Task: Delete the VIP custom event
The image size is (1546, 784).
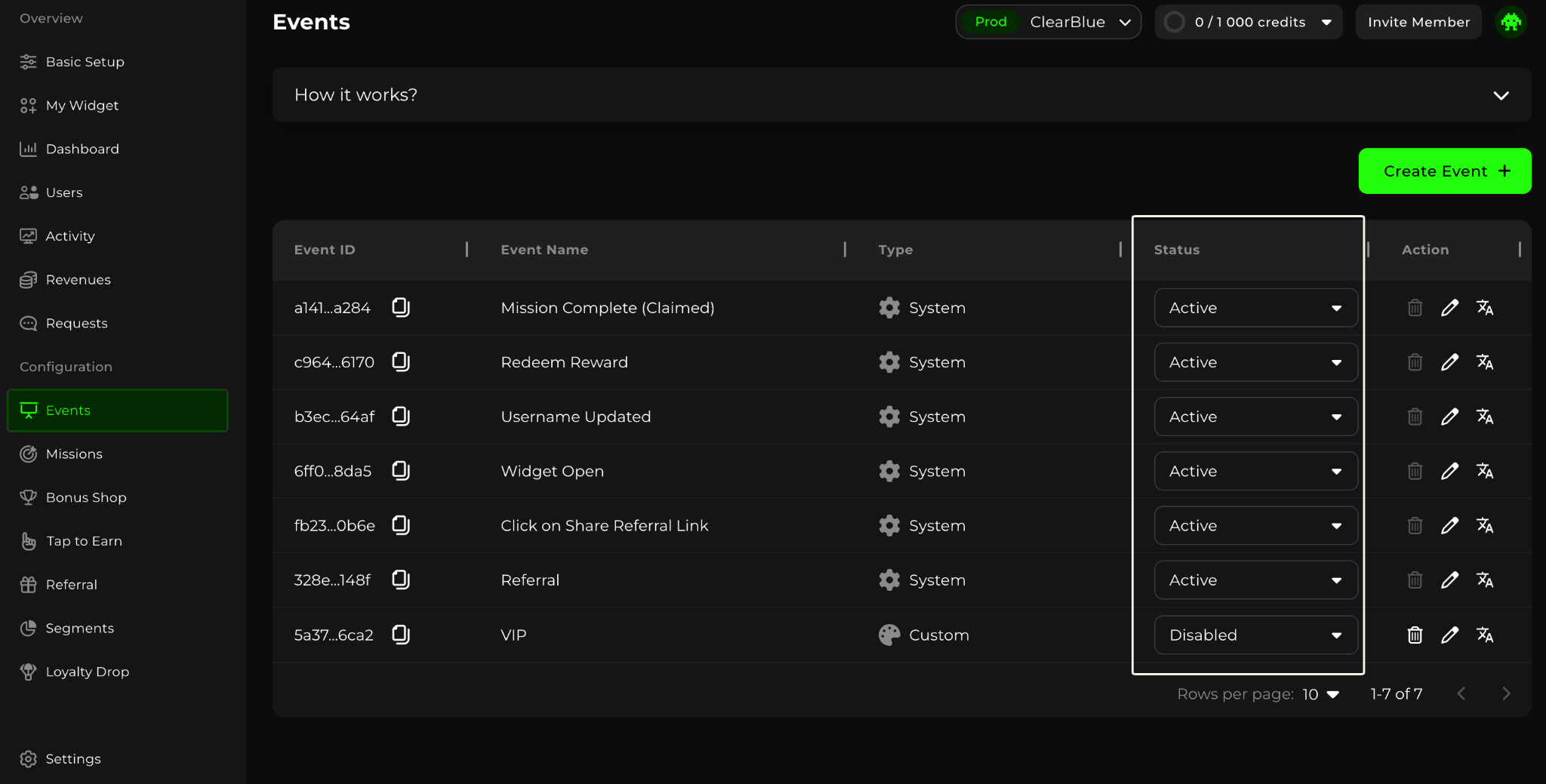Action: [1415, 635]
